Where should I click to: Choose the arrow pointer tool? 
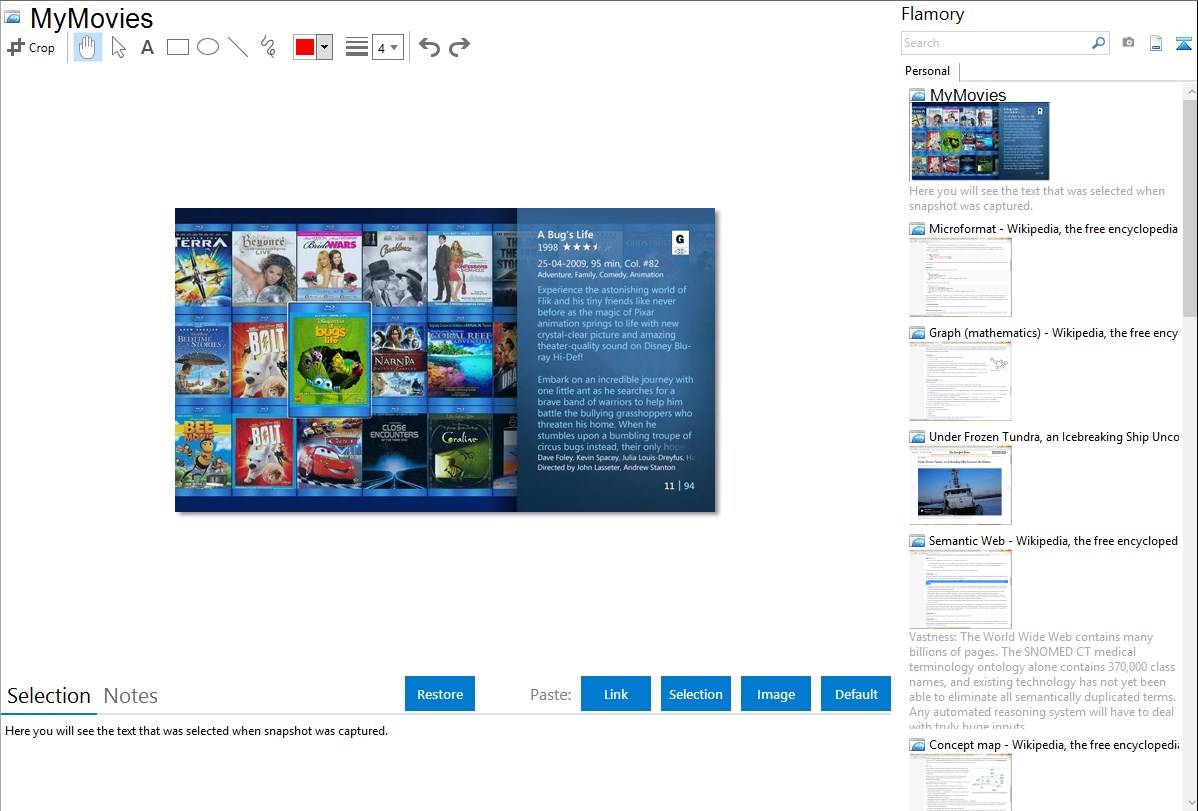118,47
